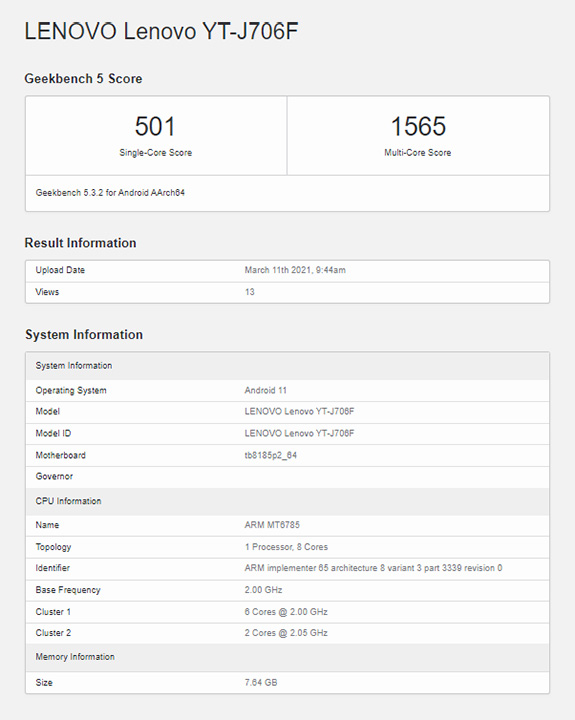Click the Geekbench 5 Score heading
The height and width of the screenshot is (720, 575).
tap(83, 79)
